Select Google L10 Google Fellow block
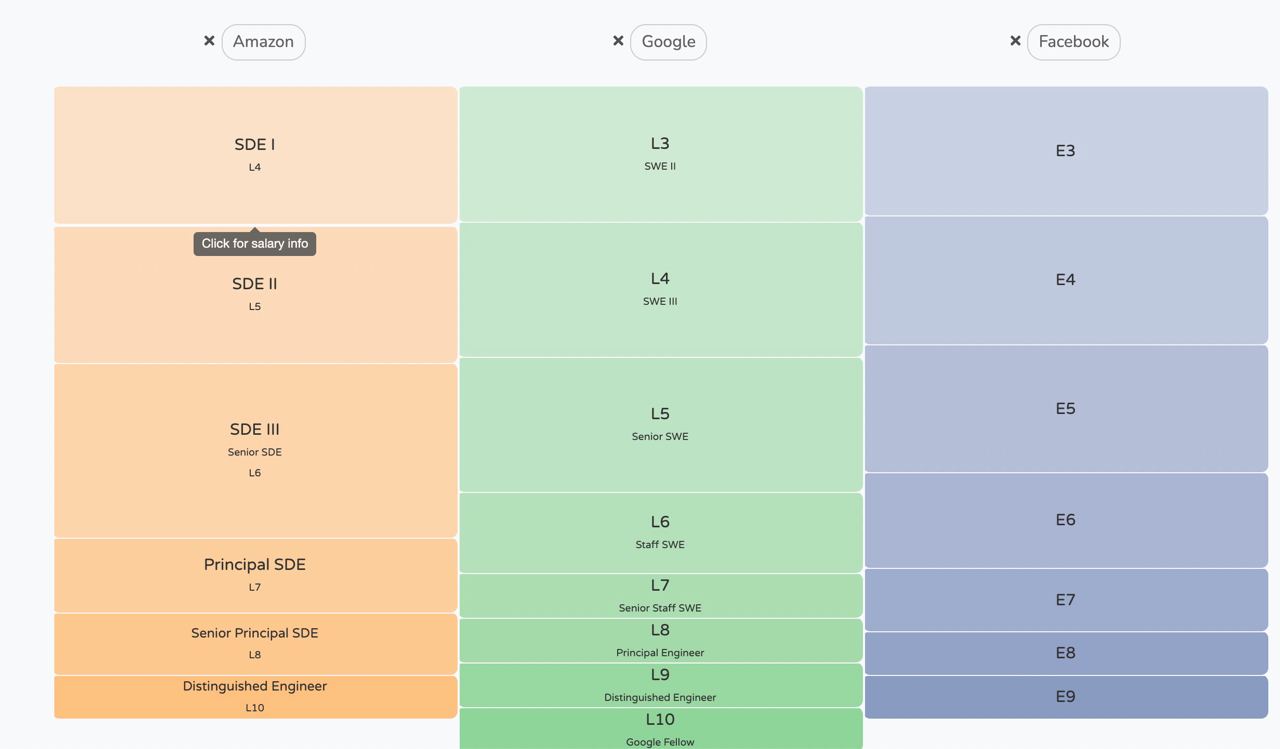Screen dimensions: 1280x749 tap(661, 729)
